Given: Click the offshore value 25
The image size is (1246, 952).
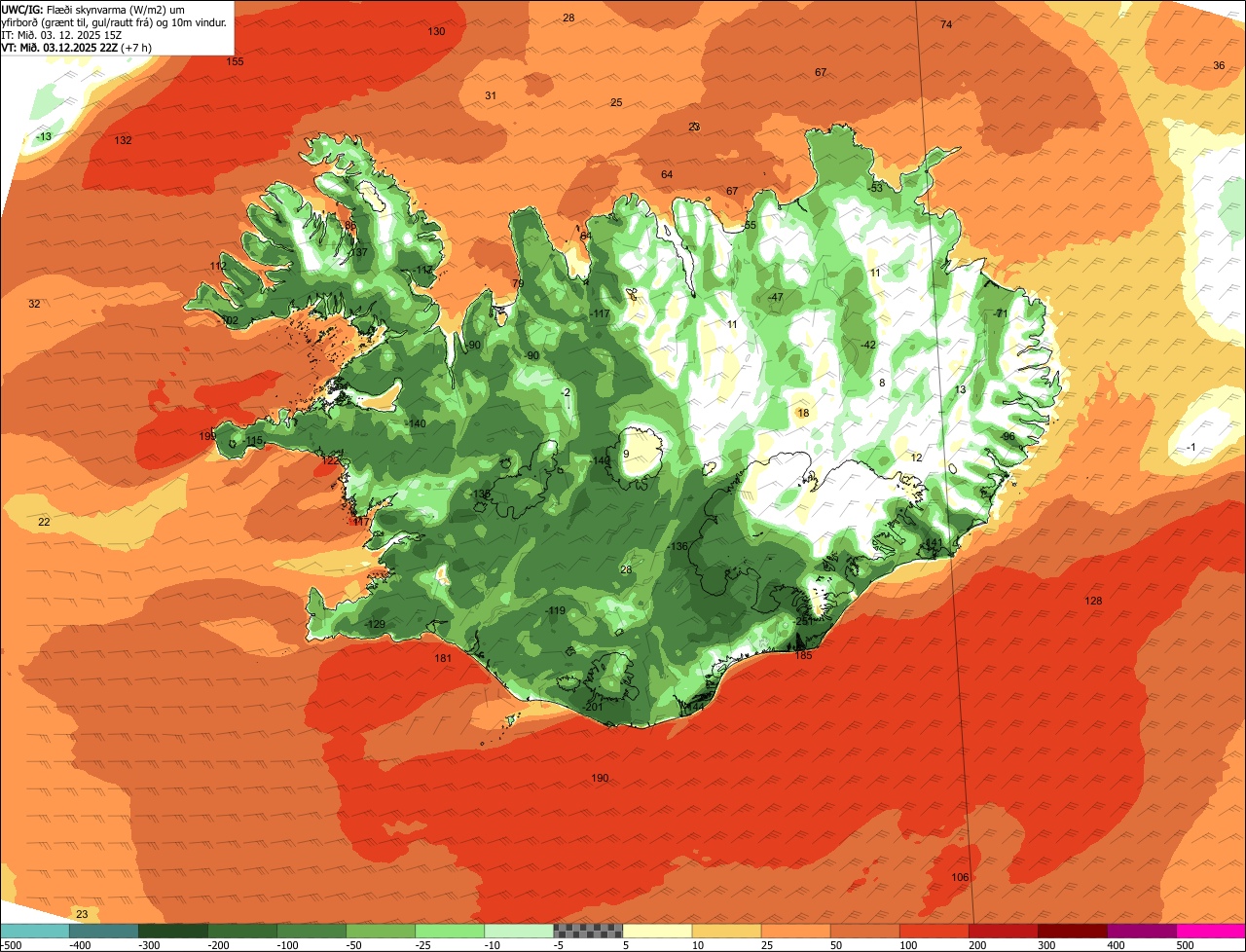Looking at the screenshot, I should tap(616, 102).
